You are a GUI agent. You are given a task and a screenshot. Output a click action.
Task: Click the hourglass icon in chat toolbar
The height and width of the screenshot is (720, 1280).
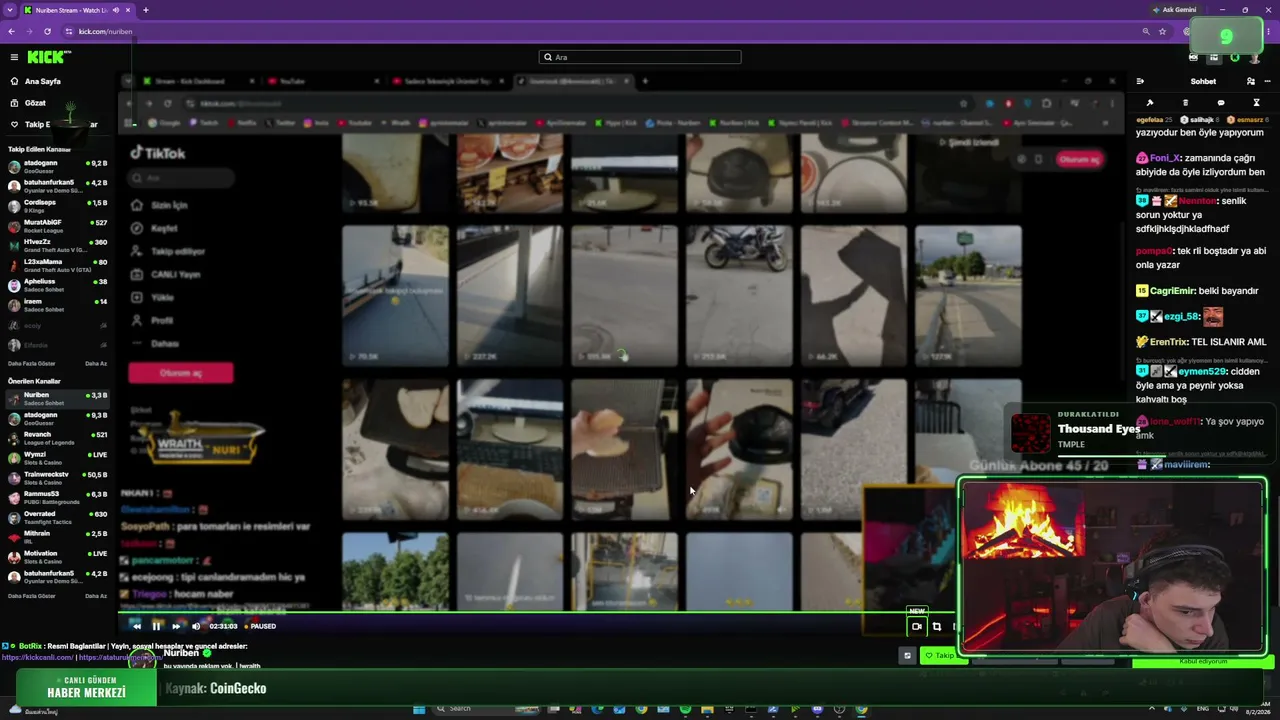click(1256, 103)
